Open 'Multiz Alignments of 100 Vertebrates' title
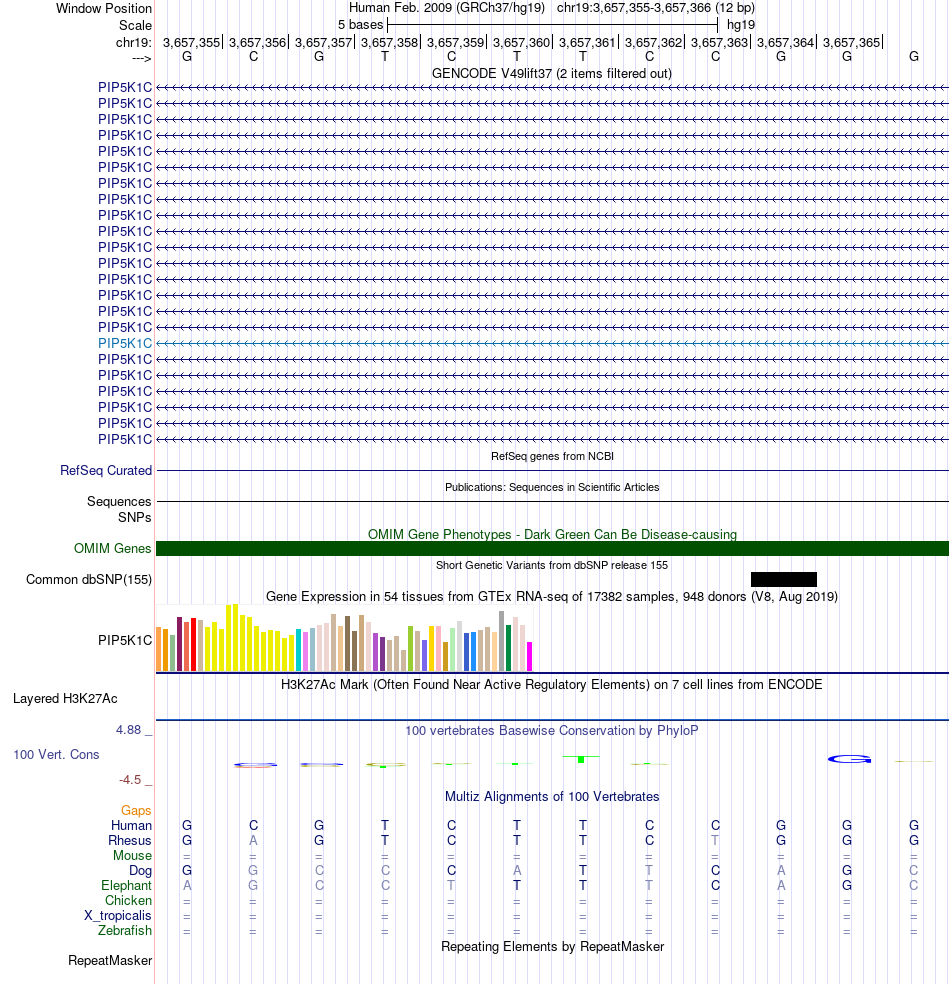Screen dimensions: 950x984 552,797
